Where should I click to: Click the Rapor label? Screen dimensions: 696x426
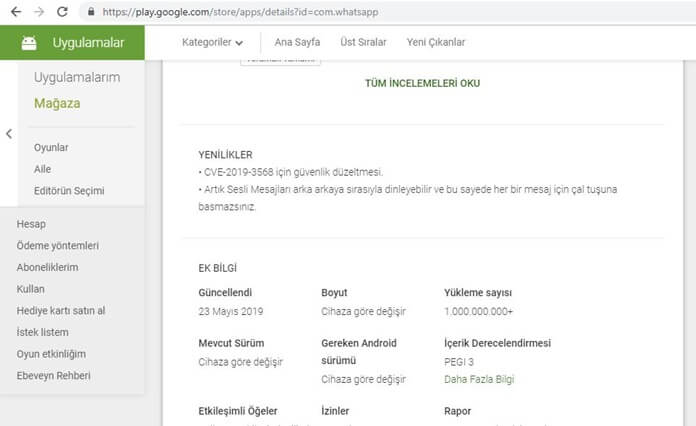(458, 411)
